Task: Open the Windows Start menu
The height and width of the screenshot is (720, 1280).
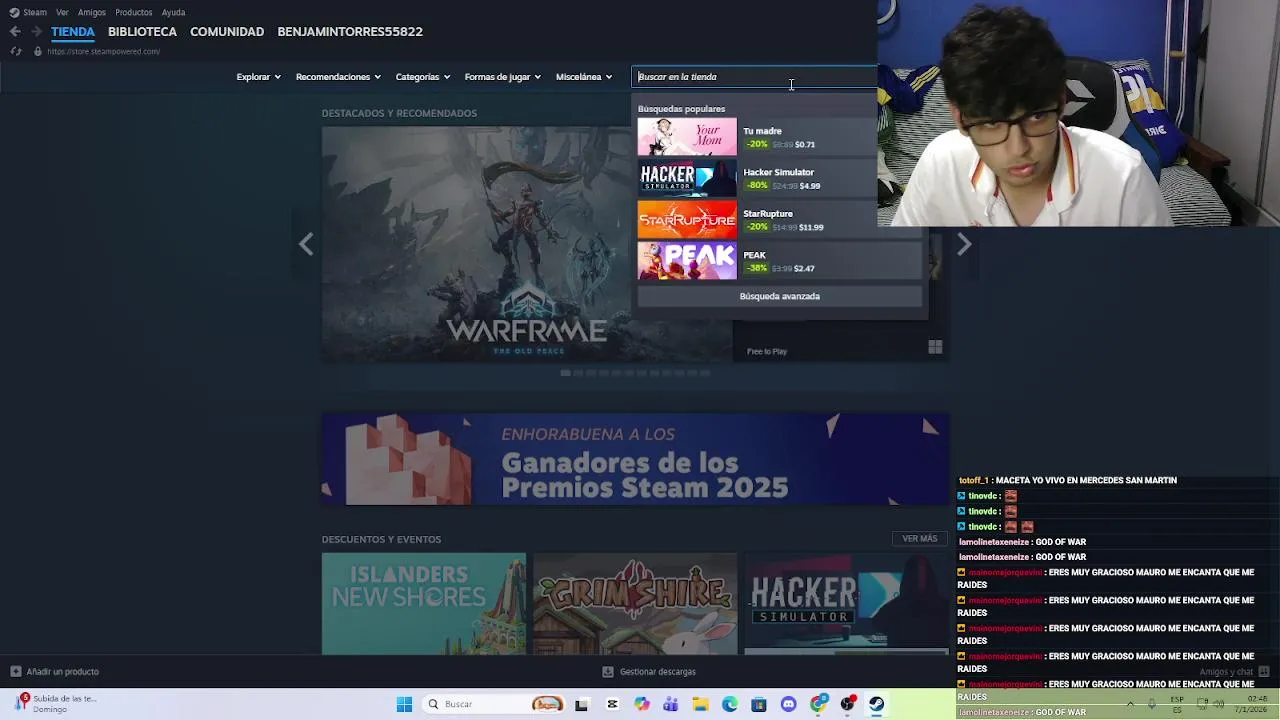Action: pyautogui.click(x=404, y=704)
